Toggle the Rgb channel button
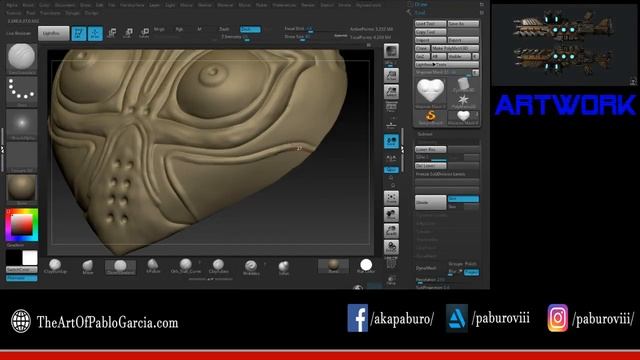Screen dimensions: 640x360 [179, 29]
